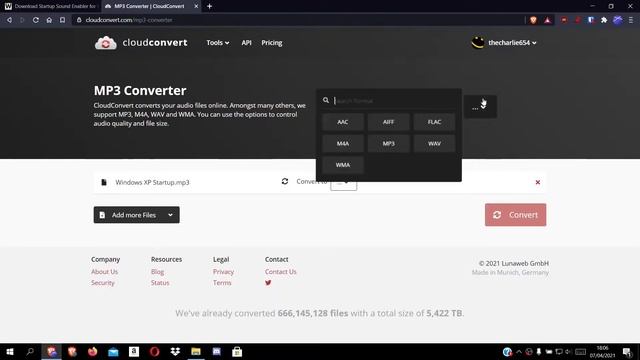This screenshot has height=360, width=640.
Task: Open Security link
Action: coord(103,283)
